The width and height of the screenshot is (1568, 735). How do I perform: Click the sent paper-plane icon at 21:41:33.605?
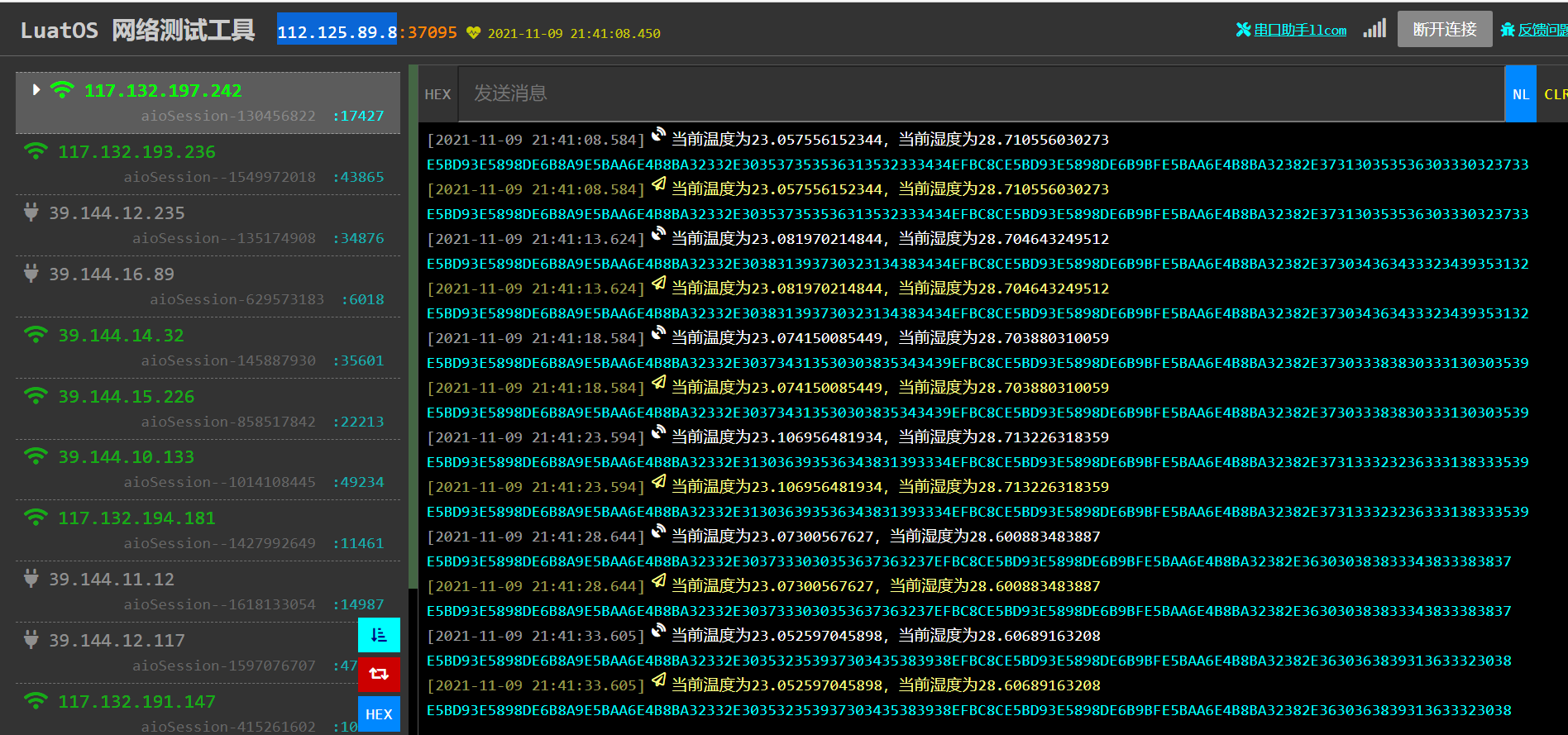point(658,680)
